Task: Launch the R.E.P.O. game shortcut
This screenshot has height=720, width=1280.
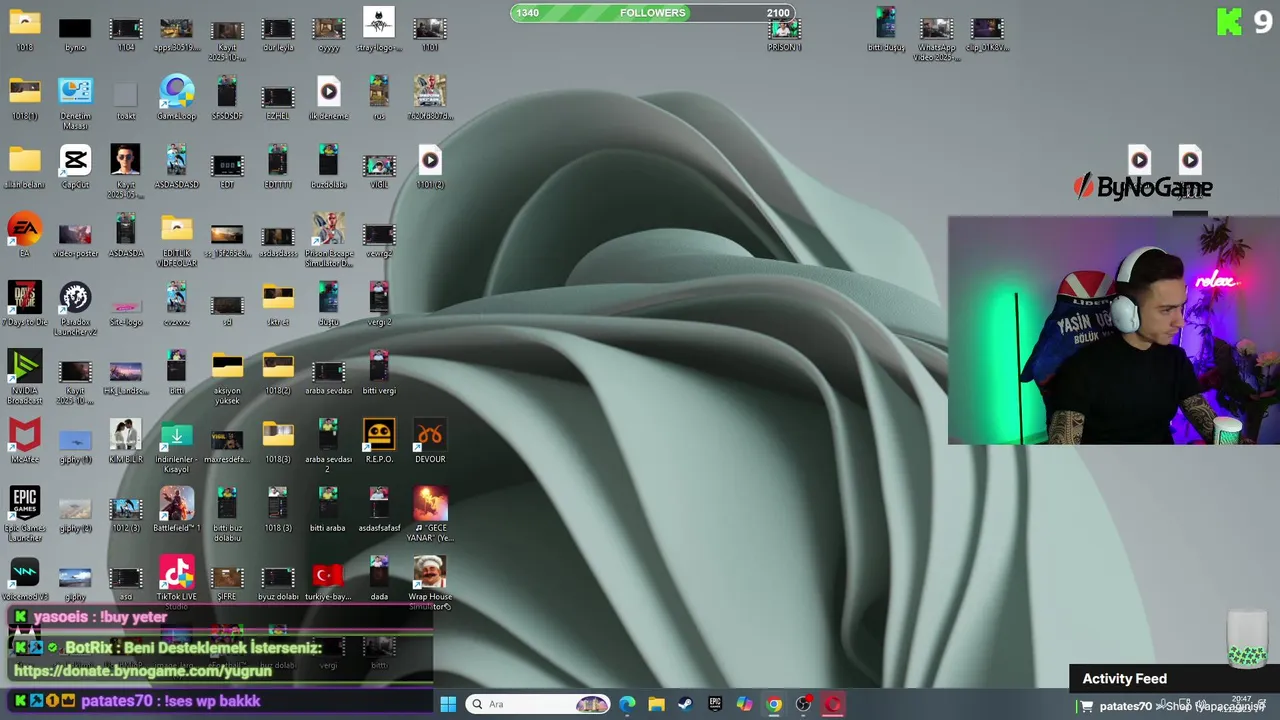Action: tap(379, 441)
